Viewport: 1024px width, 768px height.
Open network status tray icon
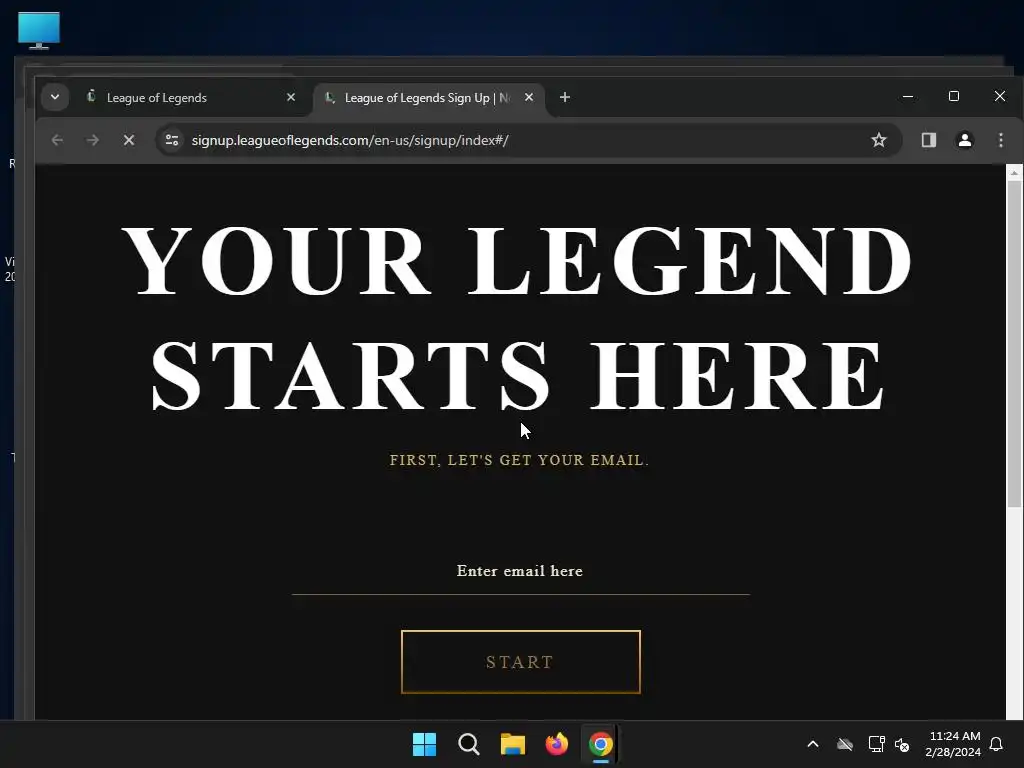(876, 744)
